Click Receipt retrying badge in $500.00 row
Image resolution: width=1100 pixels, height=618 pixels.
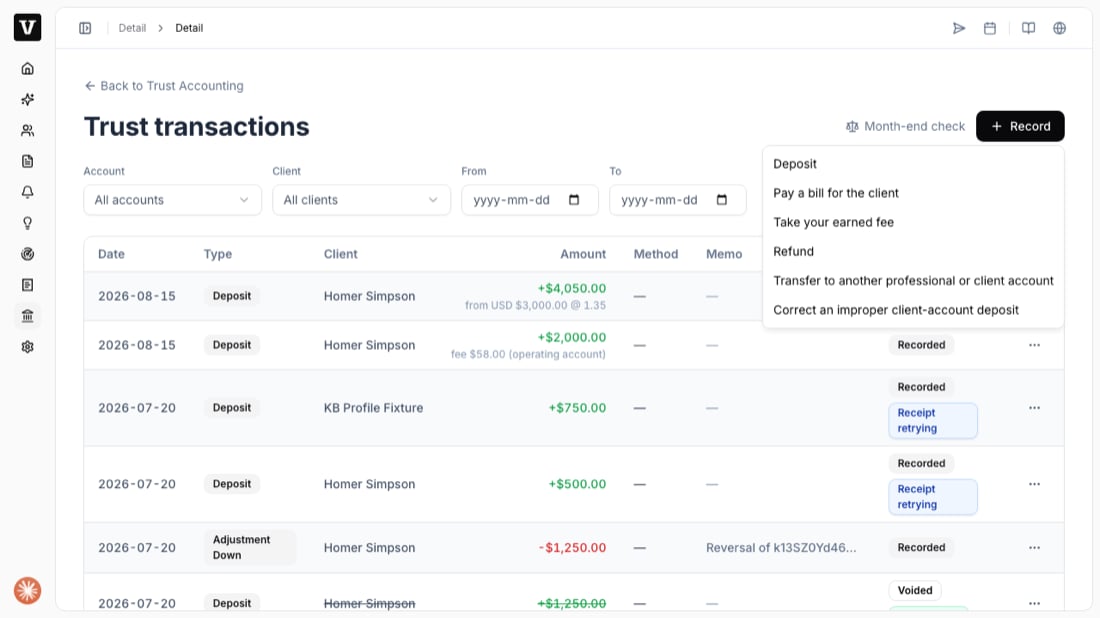pos(932,497)
